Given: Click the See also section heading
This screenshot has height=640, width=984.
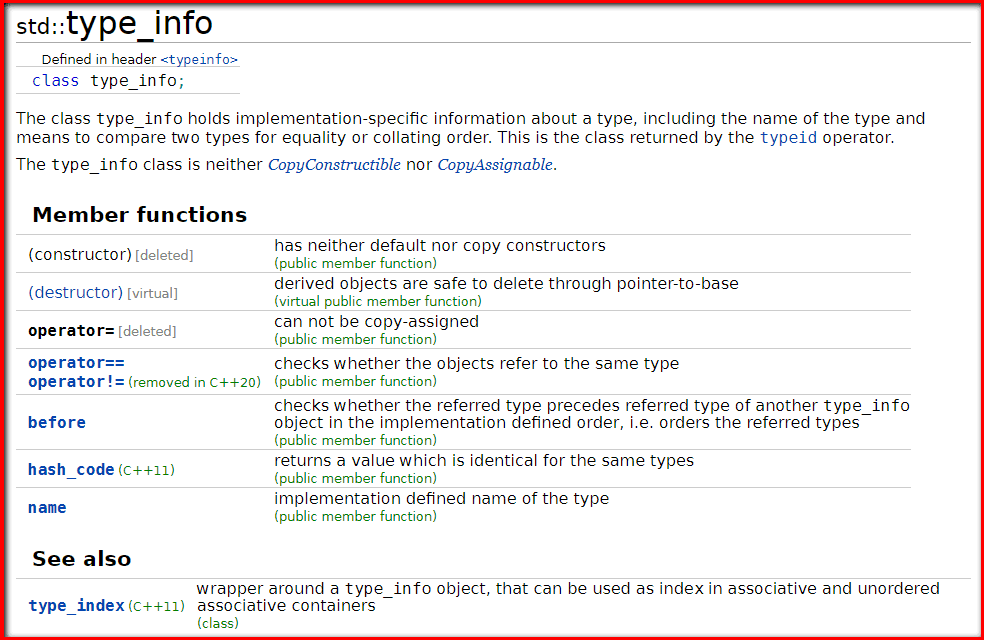Looking at the screenshot, I should click(x=80, y=558).
